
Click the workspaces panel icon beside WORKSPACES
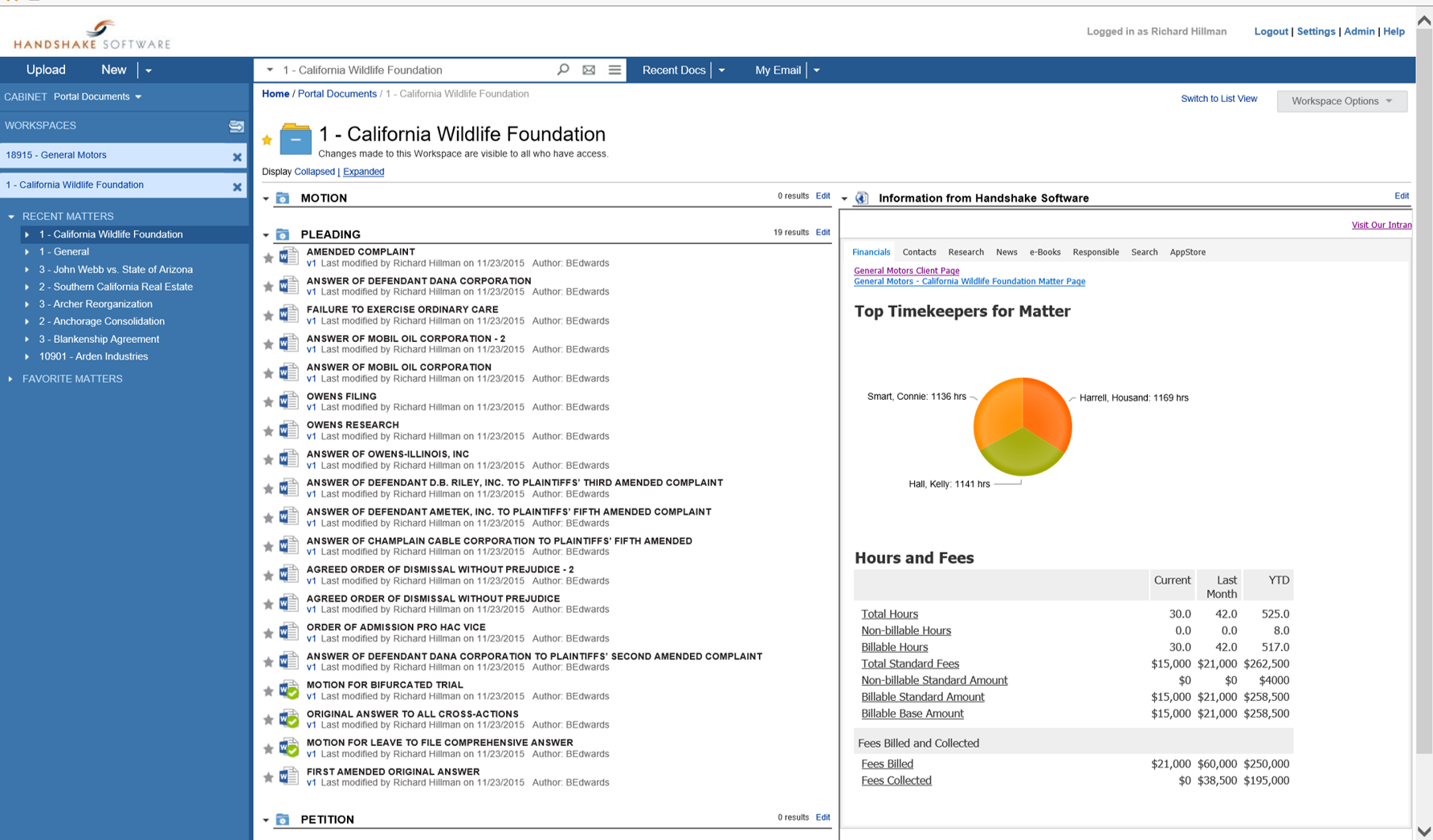236,126
